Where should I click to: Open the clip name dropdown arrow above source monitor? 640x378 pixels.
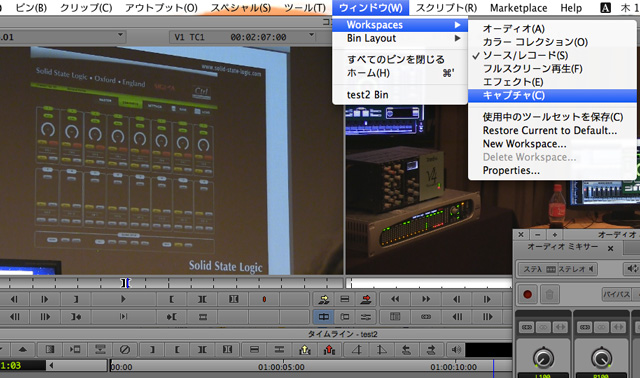click(120, 35)
